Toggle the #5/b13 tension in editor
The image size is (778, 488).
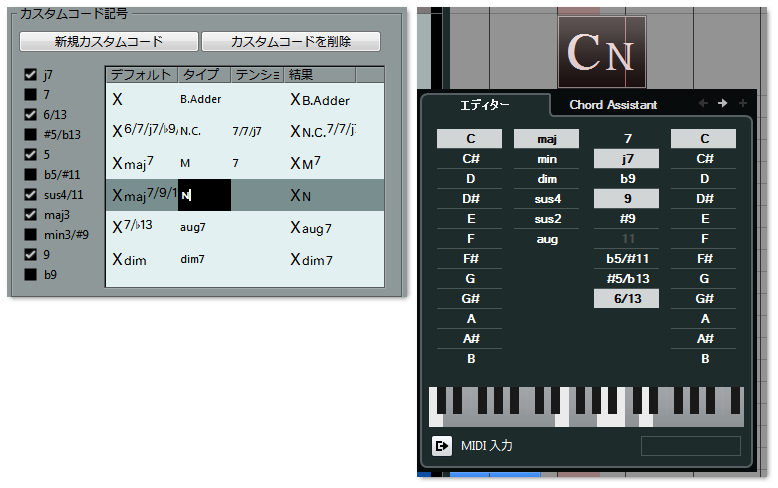tap(627, 279)
